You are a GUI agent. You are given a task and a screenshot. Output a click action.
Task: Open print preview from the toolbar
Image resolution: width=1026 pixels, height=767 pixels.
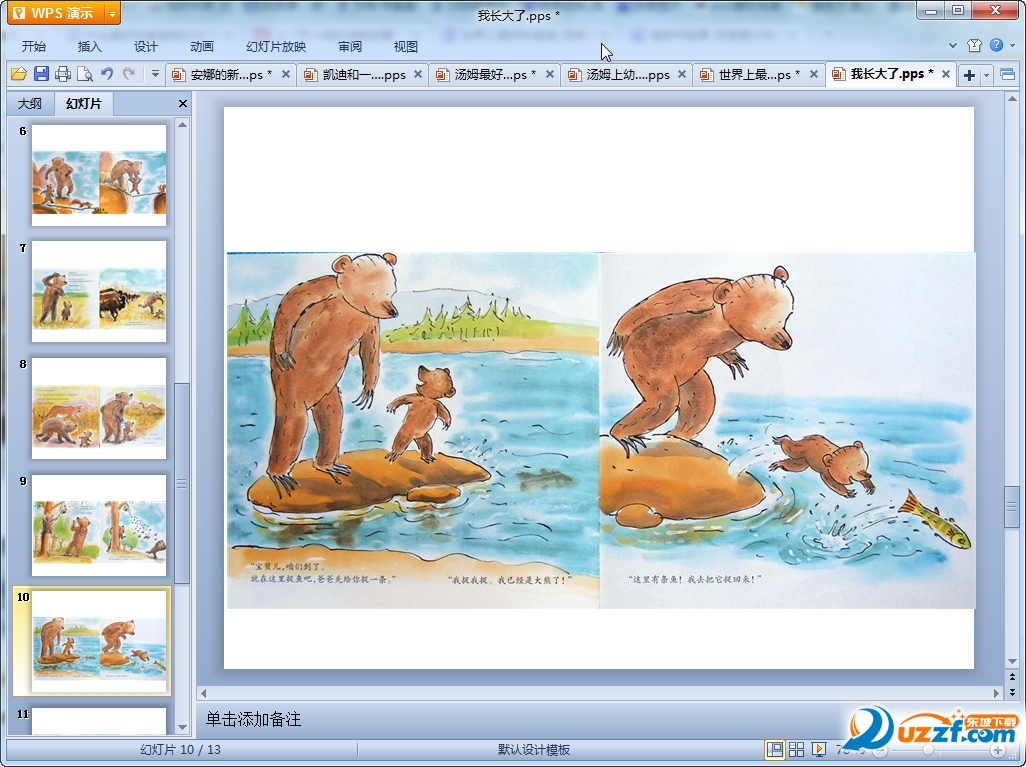[84, 75]
